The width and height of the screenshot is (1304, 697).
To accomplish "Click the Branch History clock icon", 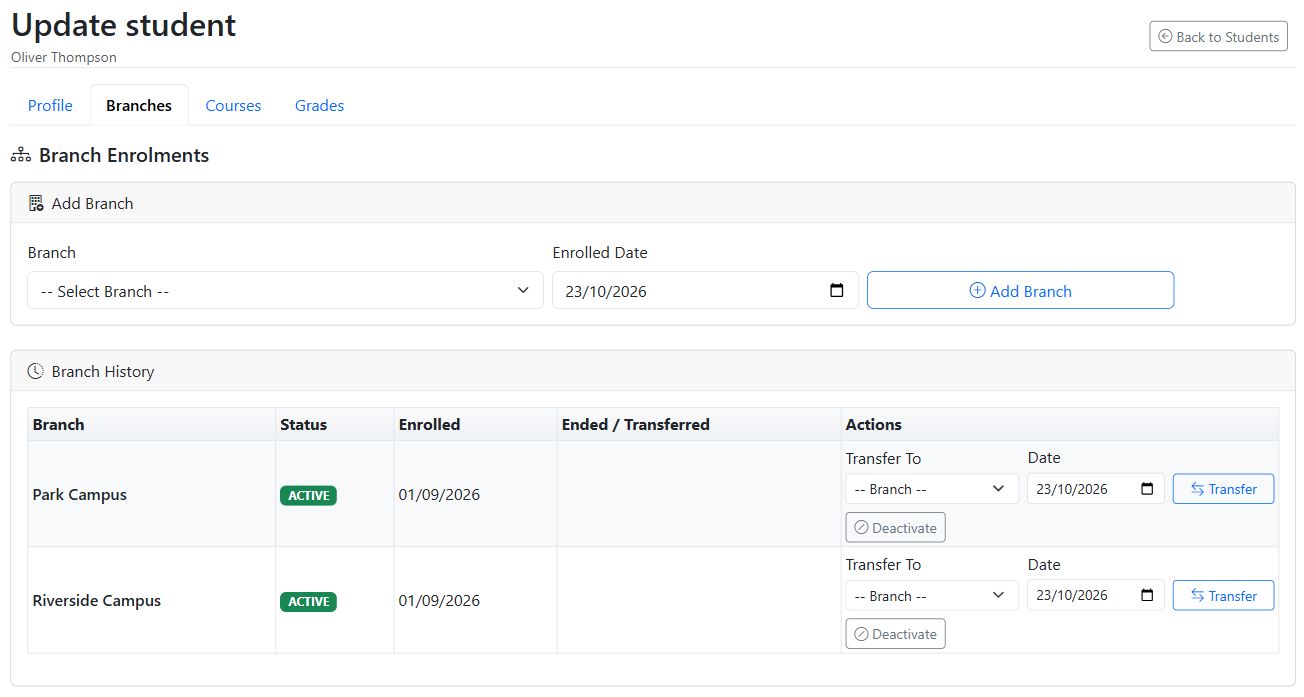I will tap(36, 371).
